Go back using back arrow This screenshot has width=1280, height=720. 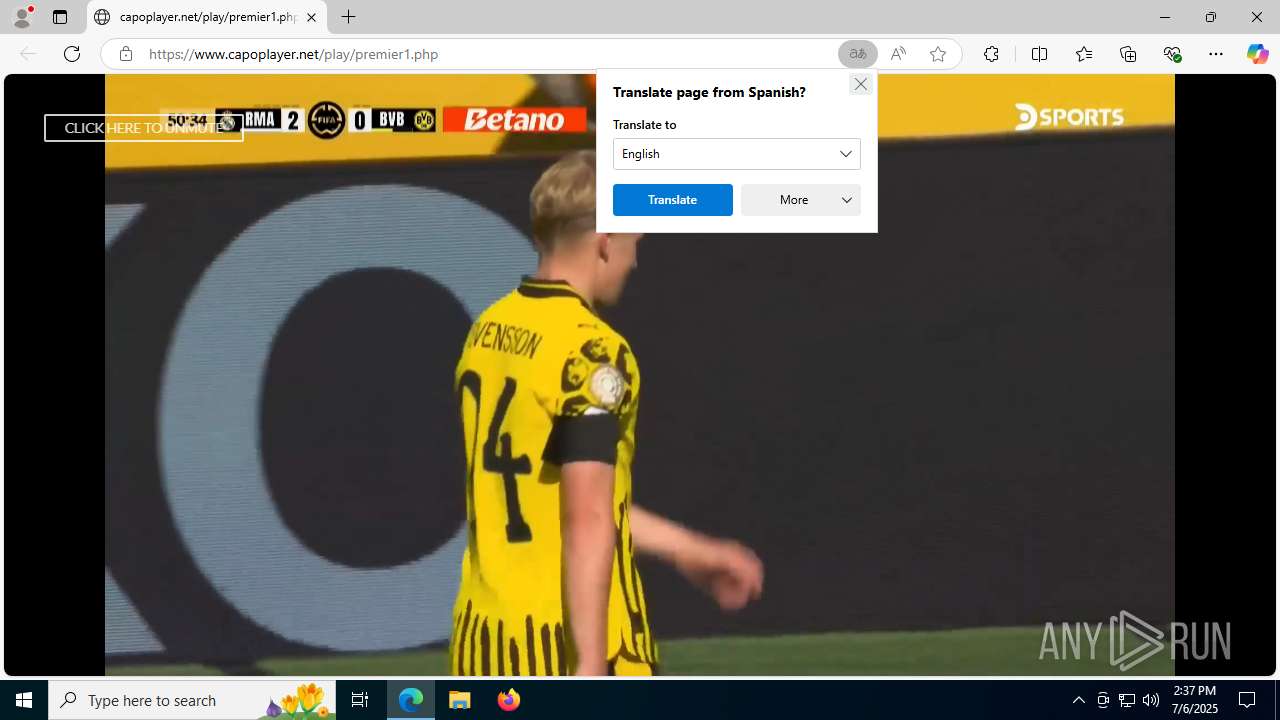28,54
